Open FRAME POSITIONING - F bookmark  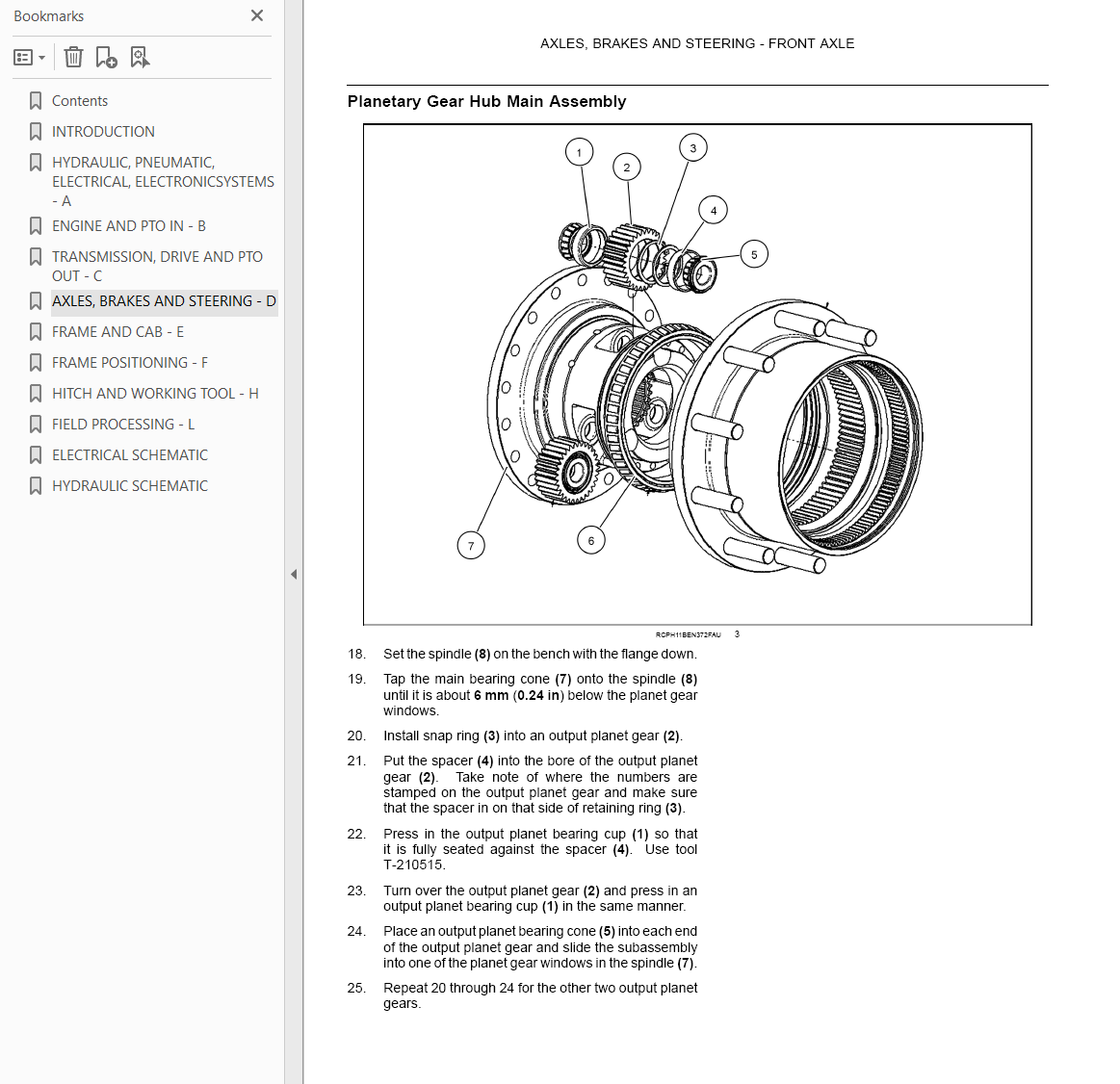[130, 363]
